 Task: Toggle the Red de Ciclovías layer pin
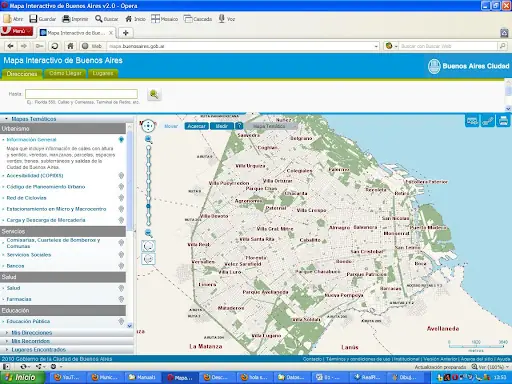tap(121, 198)
